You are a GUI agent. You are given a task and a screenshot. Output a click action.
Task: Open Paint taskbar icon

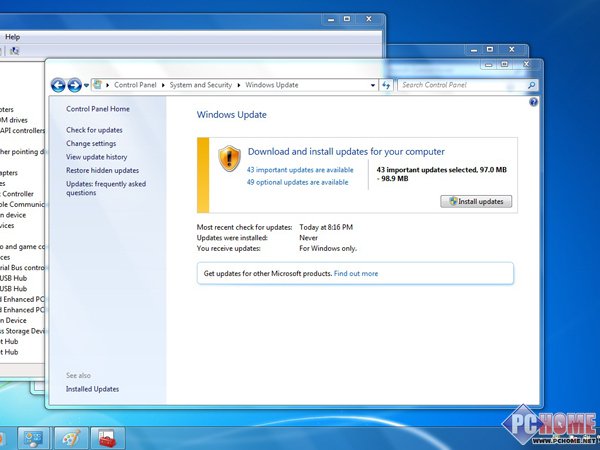[71, 438]
